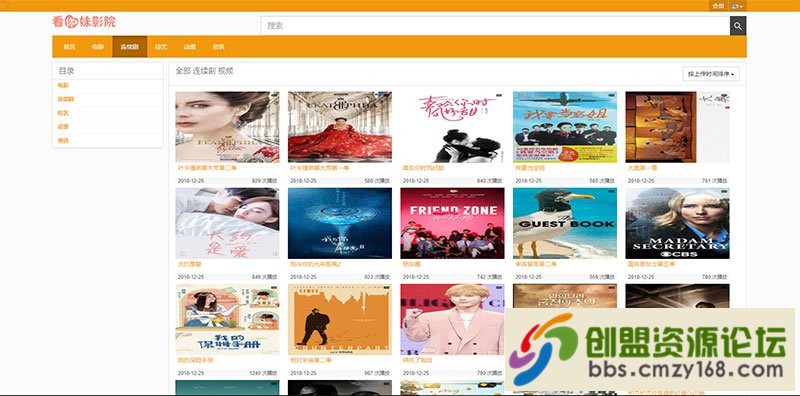Click title link 我的保姆手册
Viewport: 800px width, 396px height.
pos(195,360)
